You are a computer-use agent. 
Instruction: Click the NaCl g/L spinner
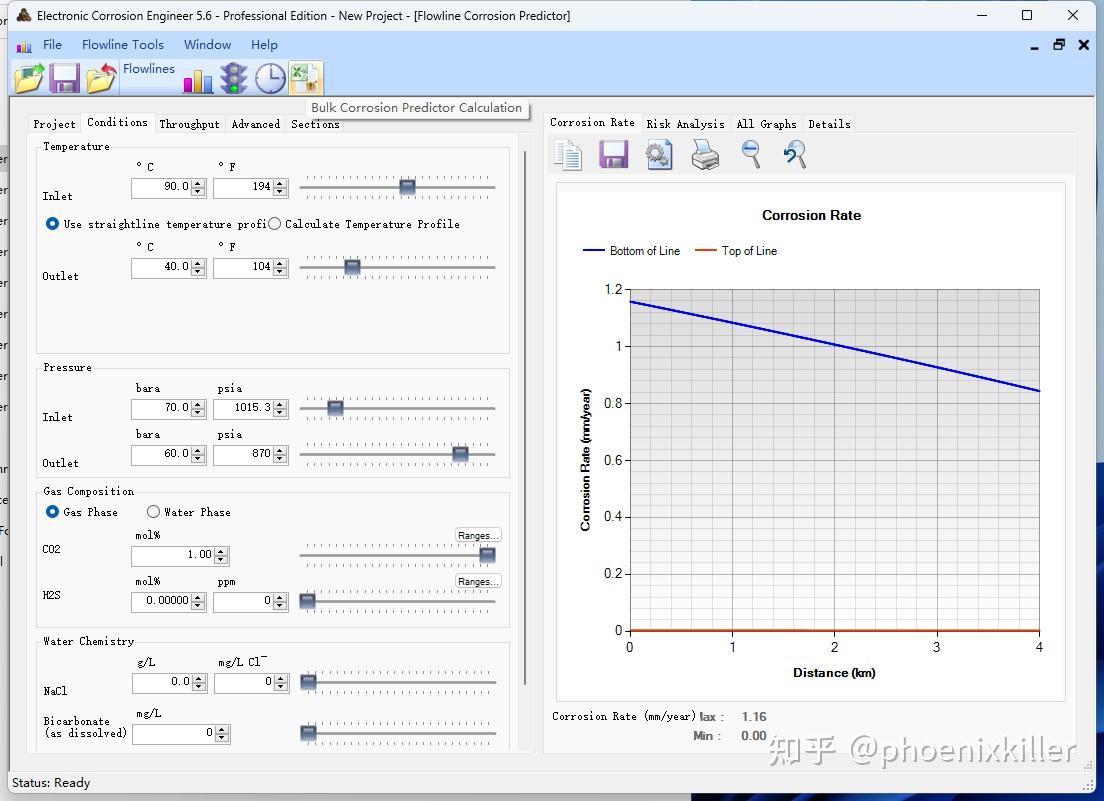pyautogui.click(x=199, y=683)
